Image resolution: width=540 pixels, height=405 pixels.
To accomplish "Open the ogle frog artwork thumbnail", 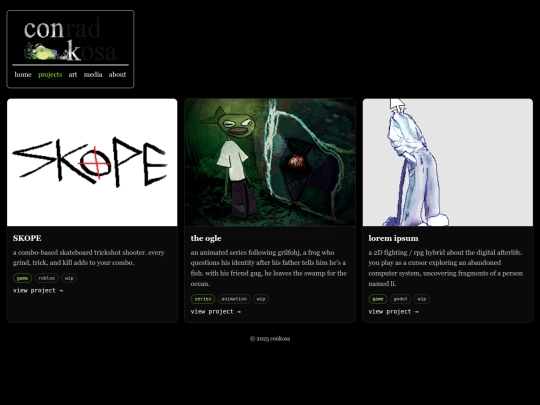I will point(270,163).
